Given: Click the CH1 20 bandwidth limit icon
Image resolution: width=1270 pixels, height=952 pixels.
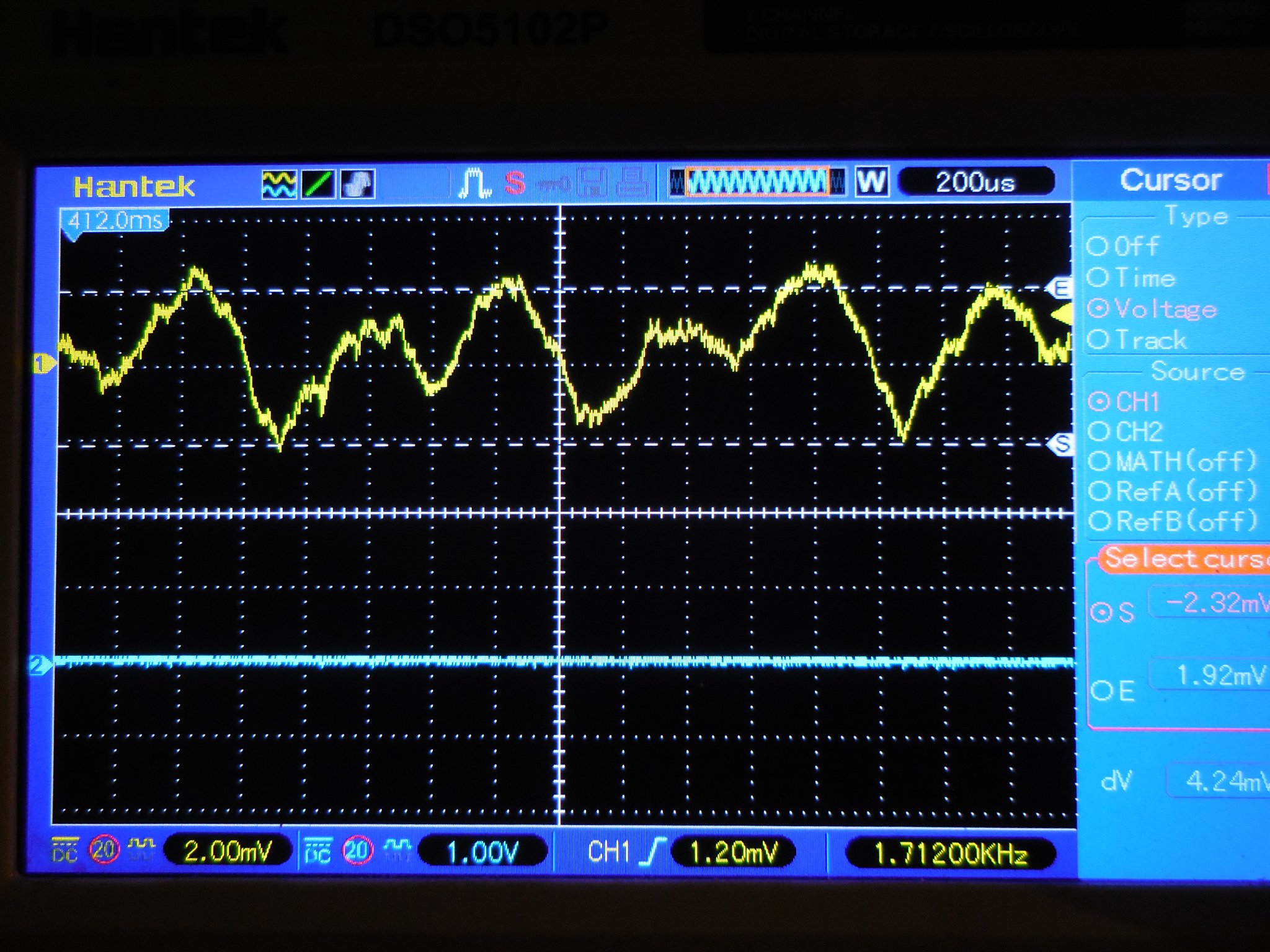Looking at the screenshot, I should [x=104, y=850].
